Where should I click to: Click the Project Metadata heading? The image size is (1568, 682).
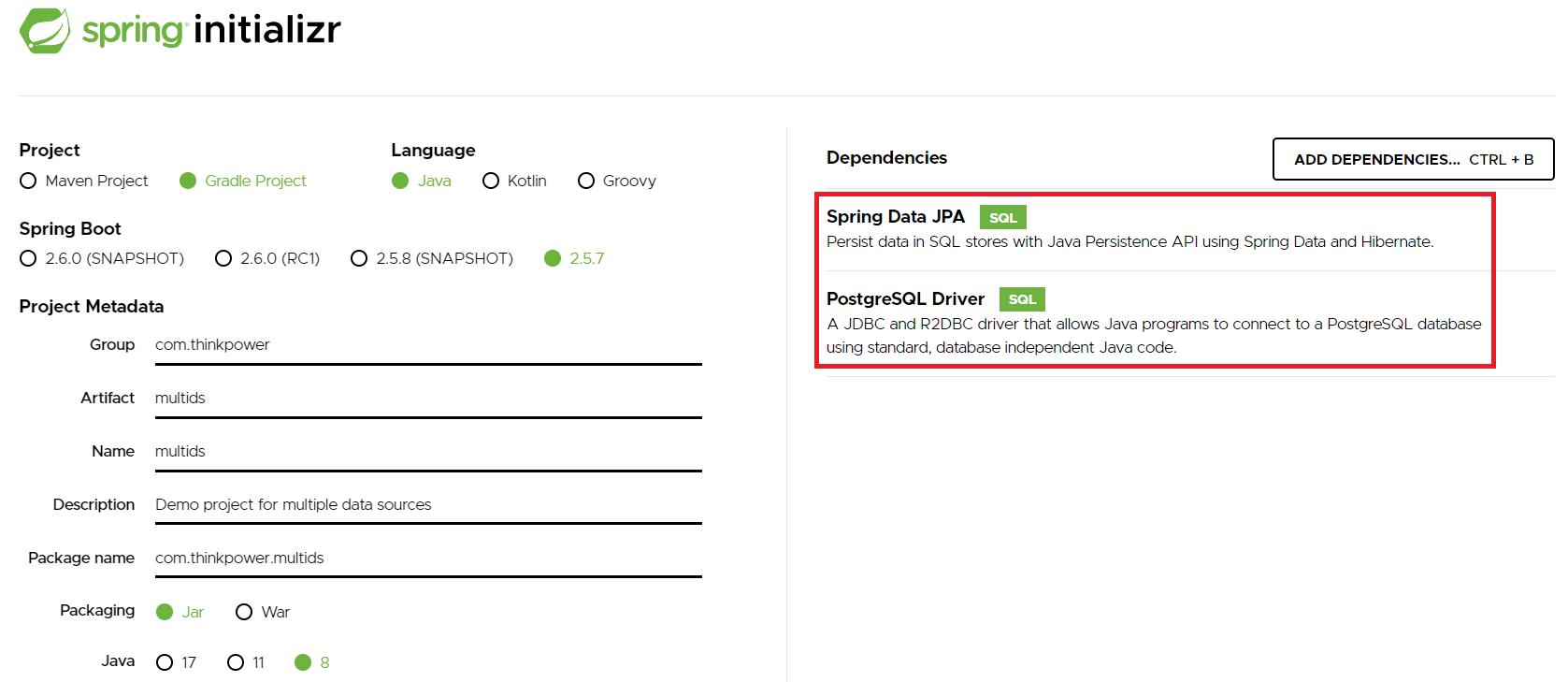point(91,306)
